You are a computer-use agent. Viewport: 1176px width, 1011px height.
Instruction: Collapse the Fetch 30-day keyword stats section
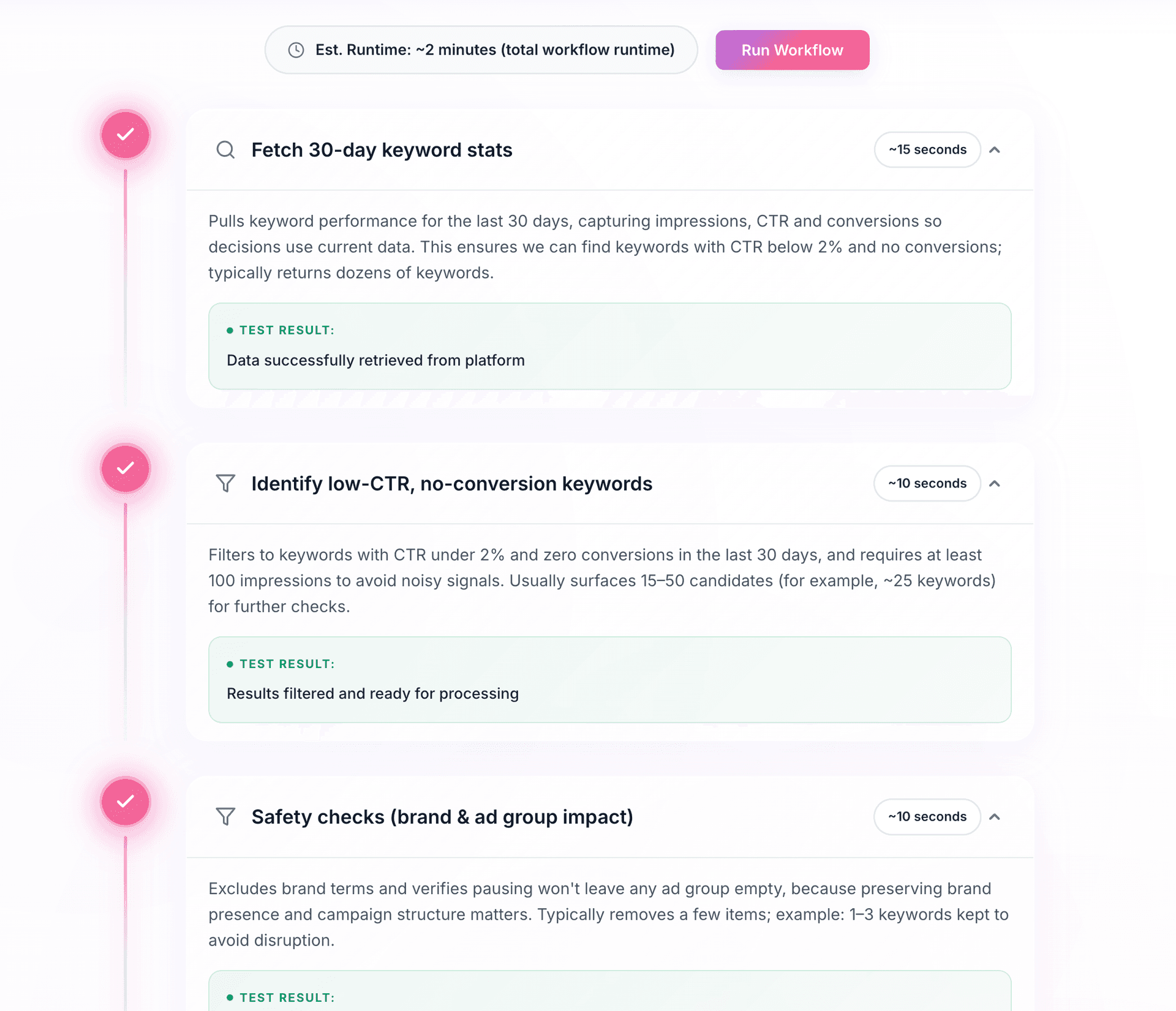point(995,150)
